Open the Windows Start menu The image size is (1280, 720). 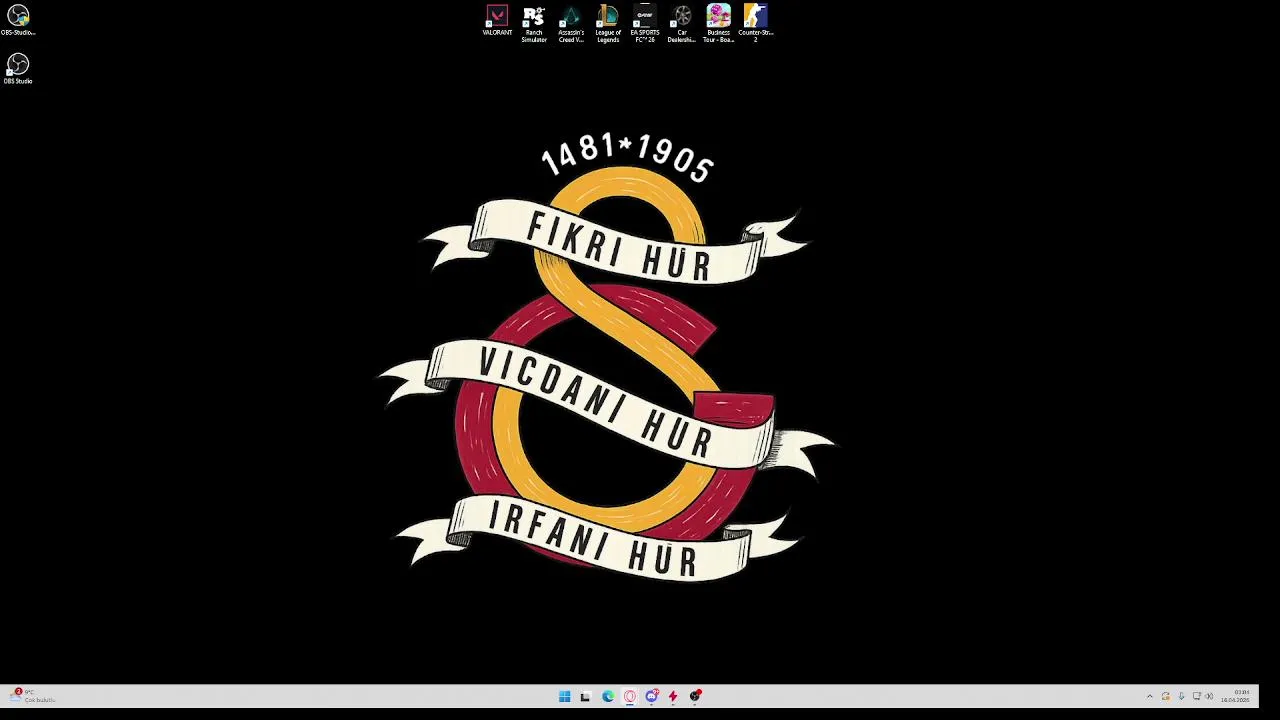[564, 696]
